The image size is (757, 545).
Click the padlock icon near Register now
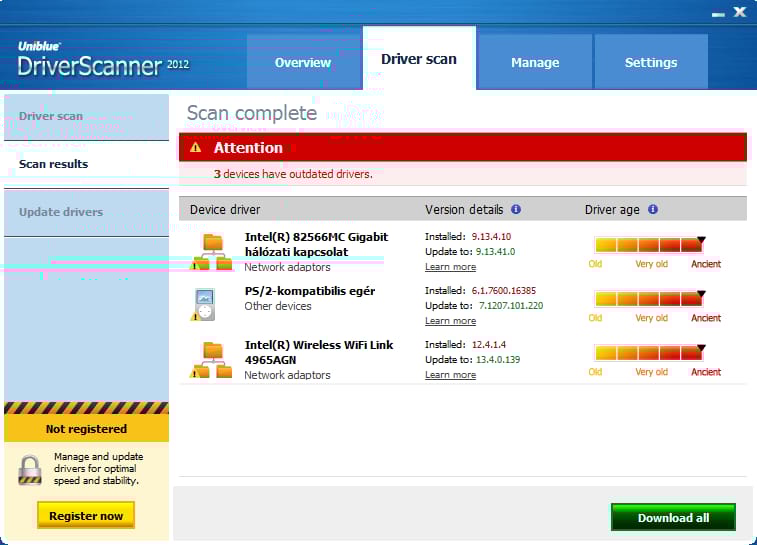coord(30,470)
